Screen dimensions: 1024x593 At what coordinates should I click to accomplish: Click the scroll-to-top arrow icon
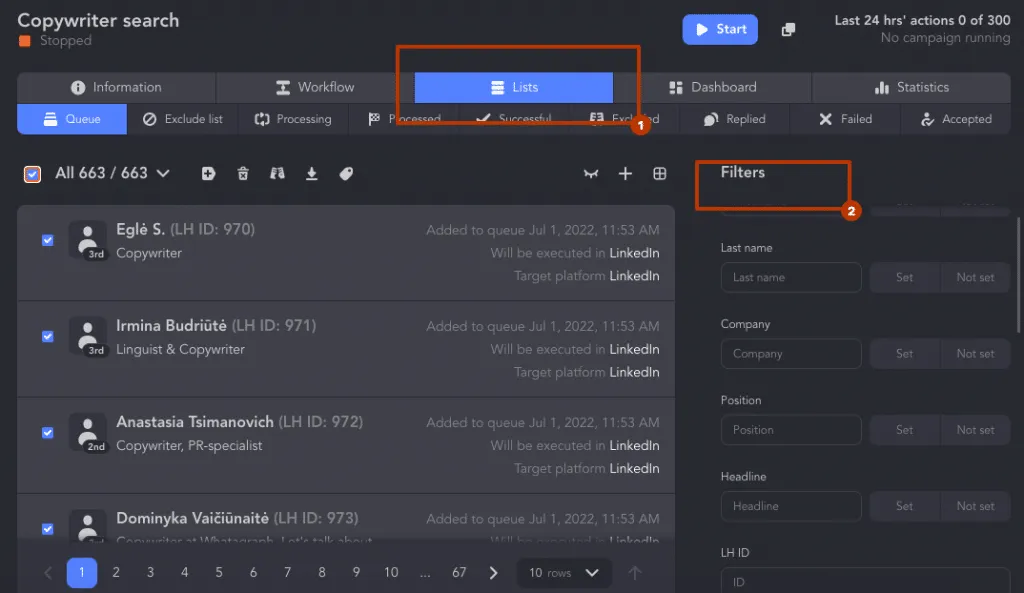635,573
